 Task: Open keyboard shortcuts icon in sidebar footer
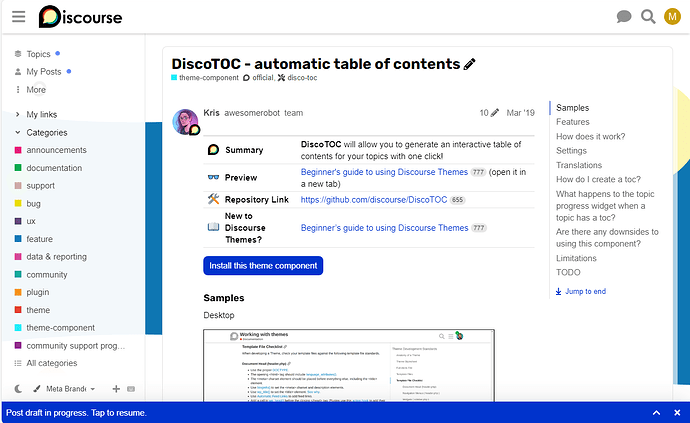click(131, 389)
